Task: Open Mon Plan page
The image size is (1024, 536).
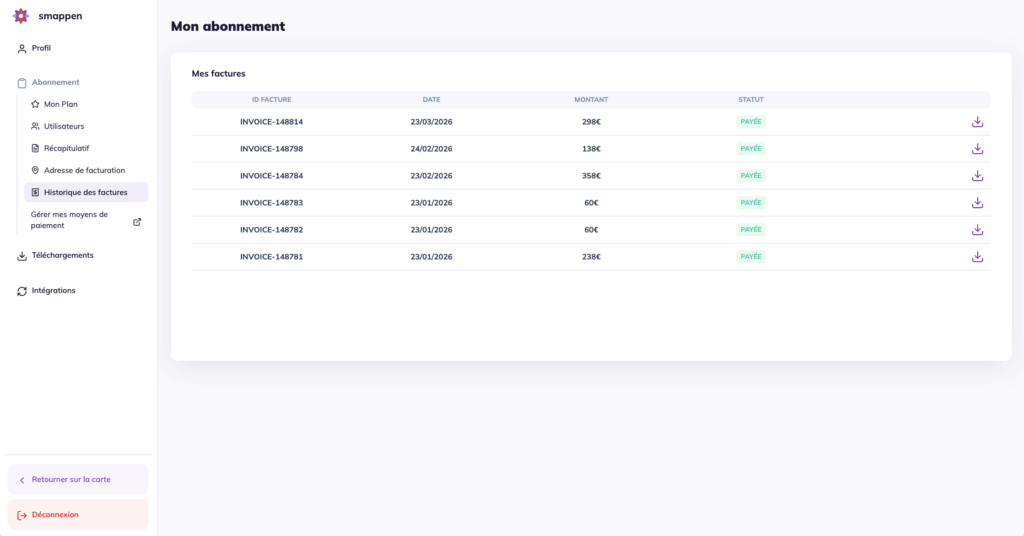Action: click(x=60, y=104)
